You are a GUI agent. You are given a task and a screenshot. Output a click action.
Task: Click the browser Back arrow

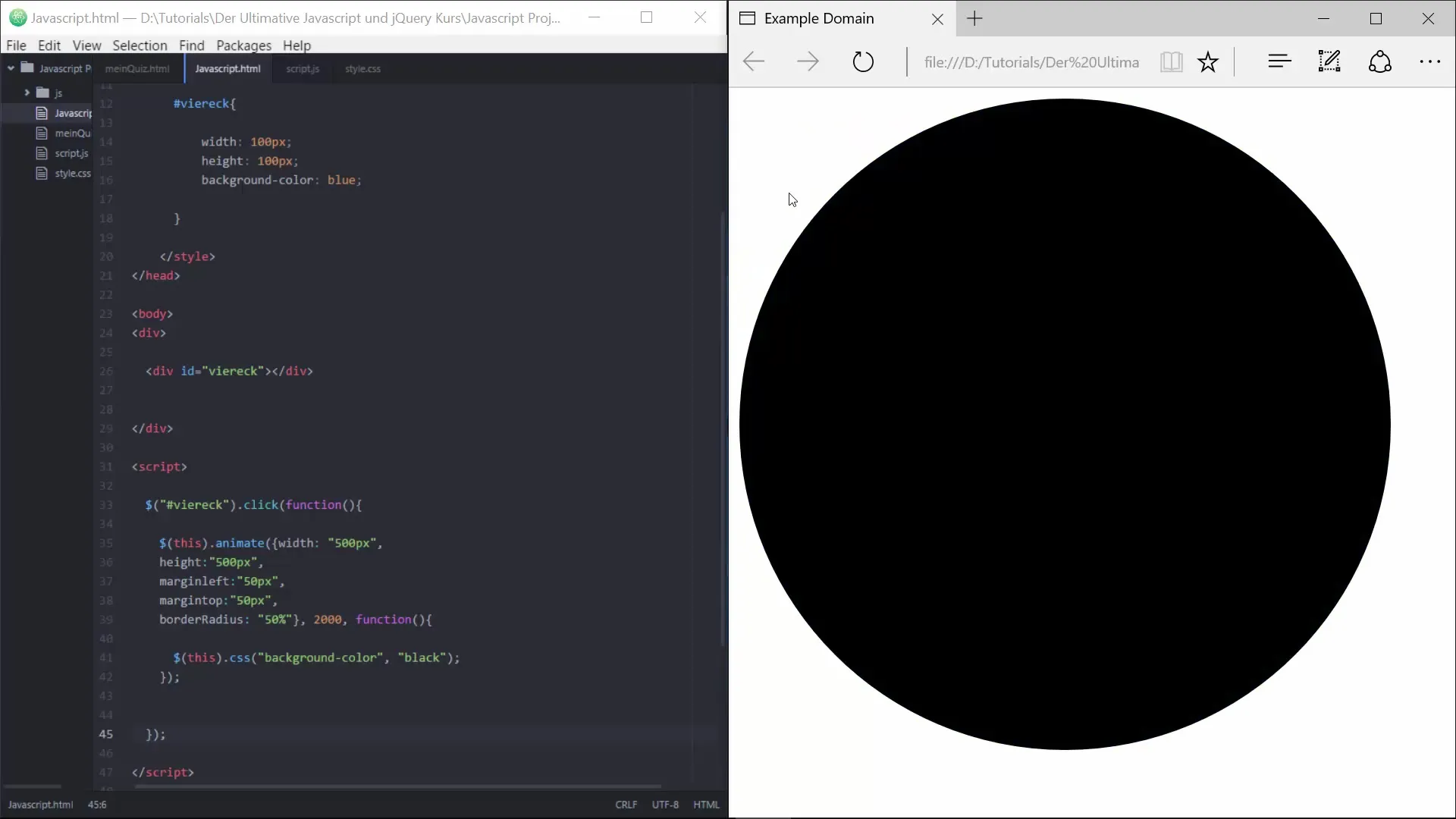tap(754, 61)
